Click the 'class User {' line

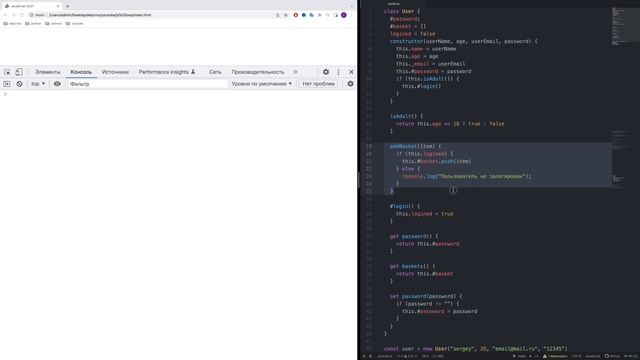point(402,11)
